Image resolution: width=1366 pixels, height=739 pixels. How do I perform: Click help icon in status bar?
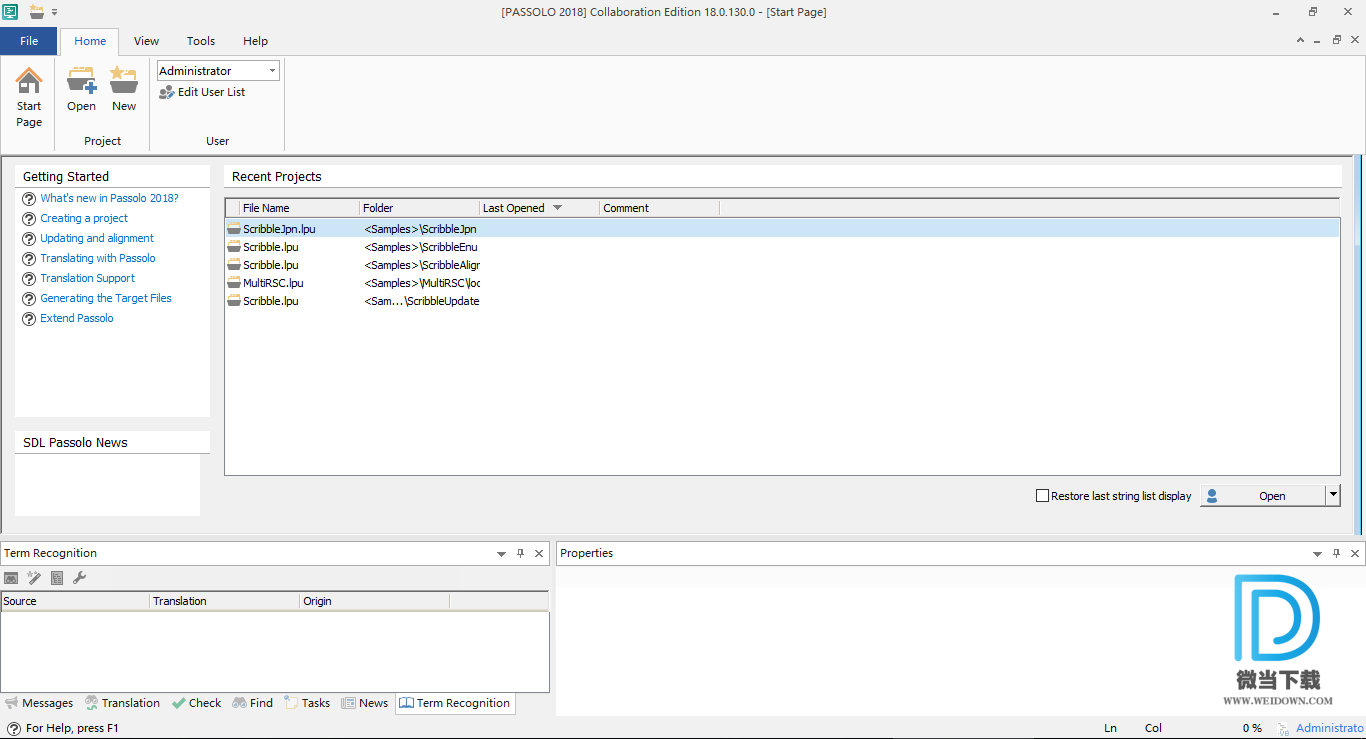point(13,728)
